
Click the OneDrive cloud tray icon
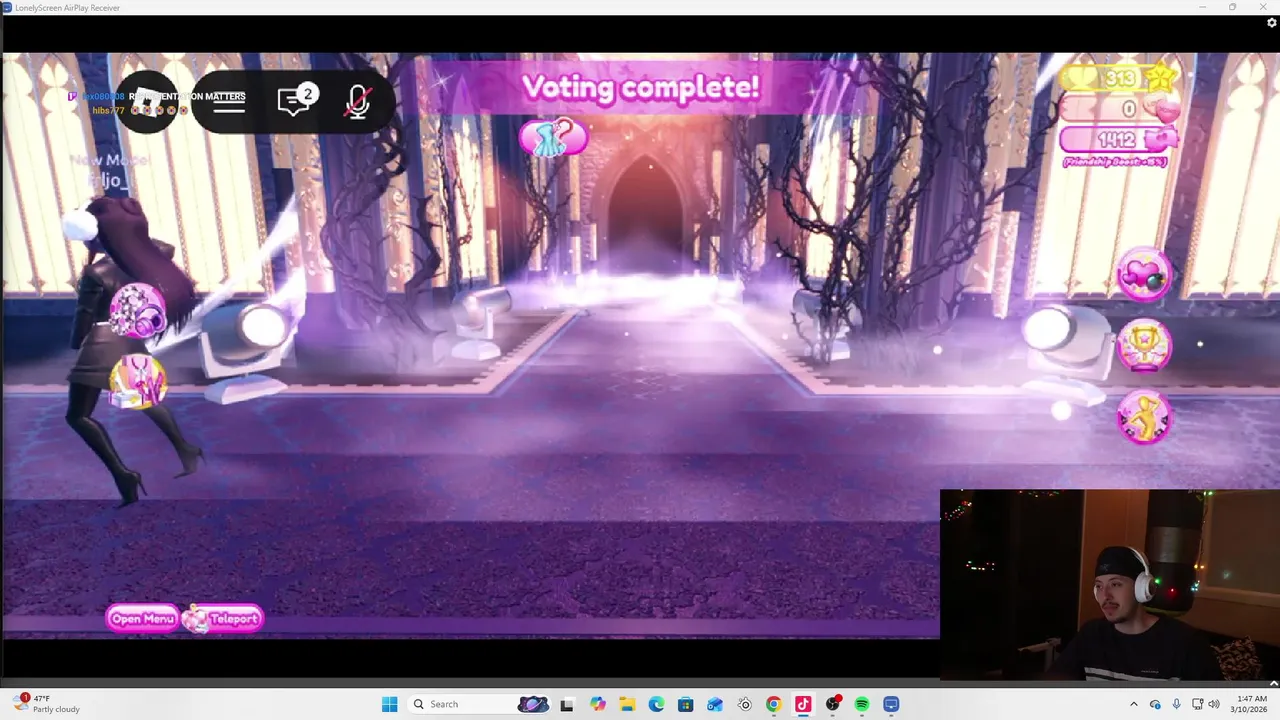pyautogui.click(x=1156, y=704)
